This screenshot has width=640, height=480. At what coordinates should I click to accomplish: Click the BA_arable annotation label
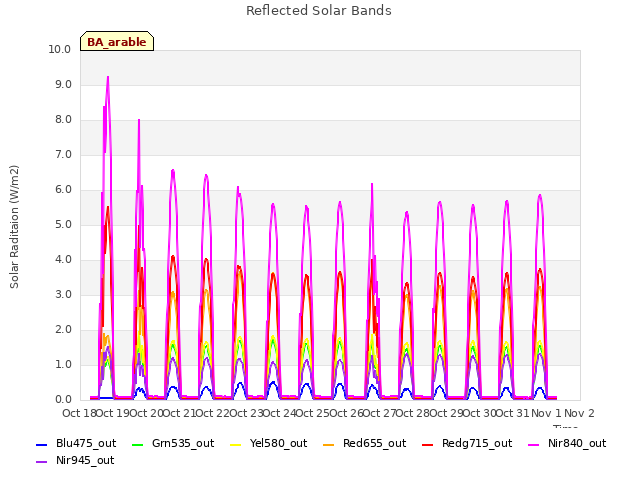pyautogui.click(x=117, y=41)
